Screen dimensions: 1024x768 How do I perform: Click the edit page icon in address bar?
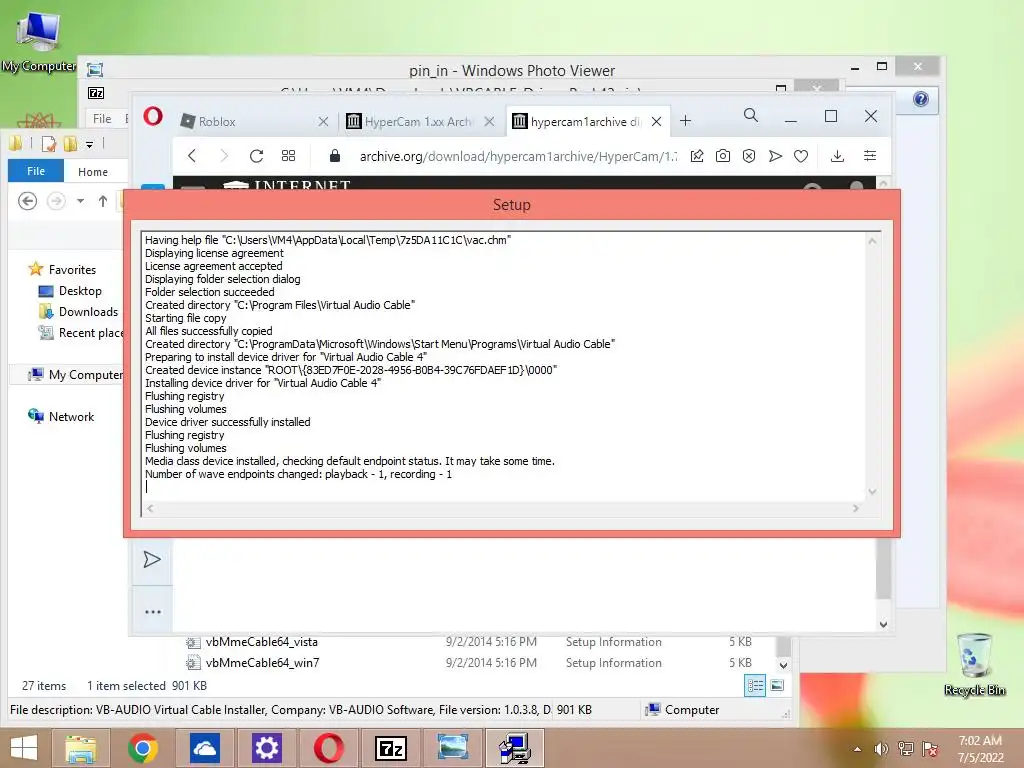[x=697, y=156]
